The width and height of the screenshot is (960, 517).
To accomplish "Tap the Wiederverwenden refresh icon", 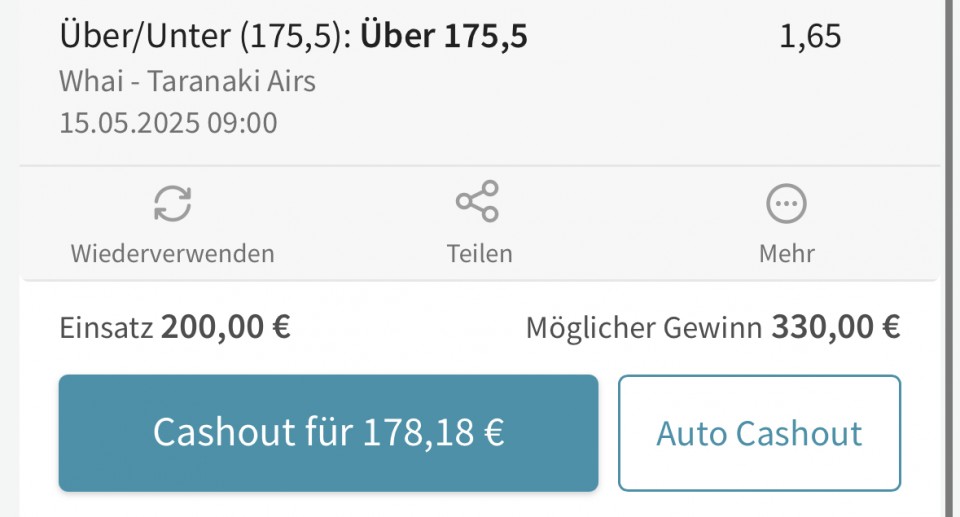I will click(x=173, y=203).
